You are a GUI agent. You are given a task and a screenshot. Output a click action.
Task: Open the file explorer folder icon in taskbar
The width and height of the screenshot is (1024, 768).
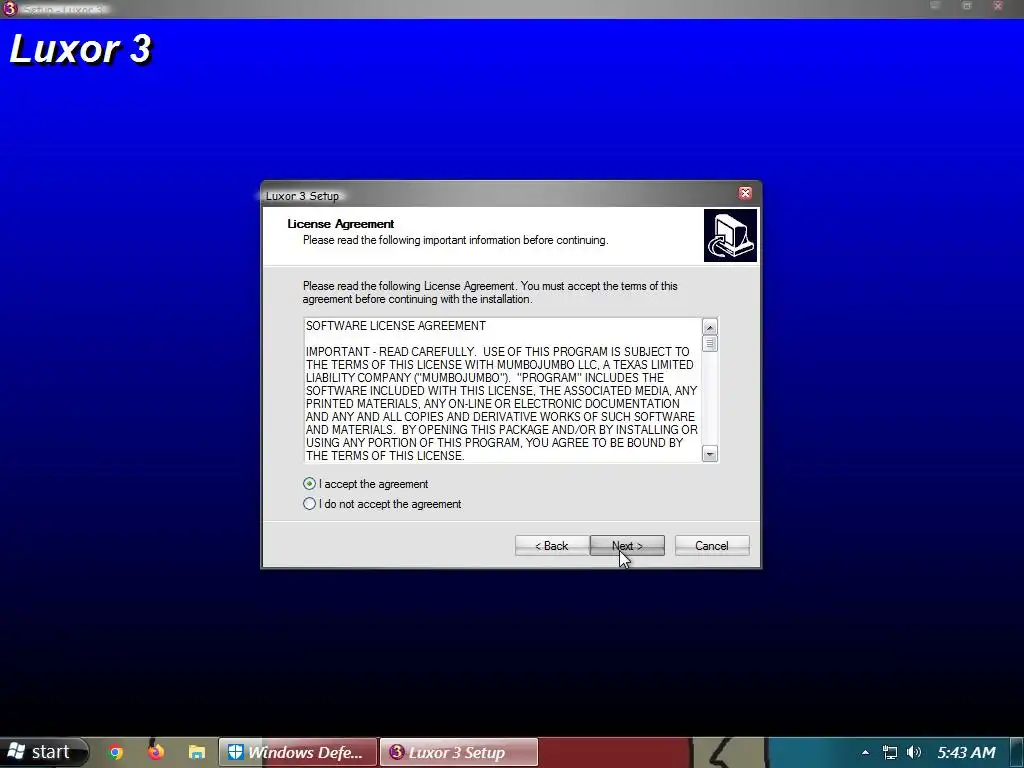[x=197, y=752]
